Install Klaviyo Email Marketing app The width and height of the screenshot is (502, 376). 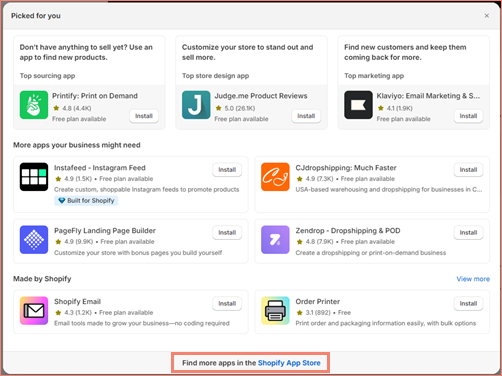(468, 116)
